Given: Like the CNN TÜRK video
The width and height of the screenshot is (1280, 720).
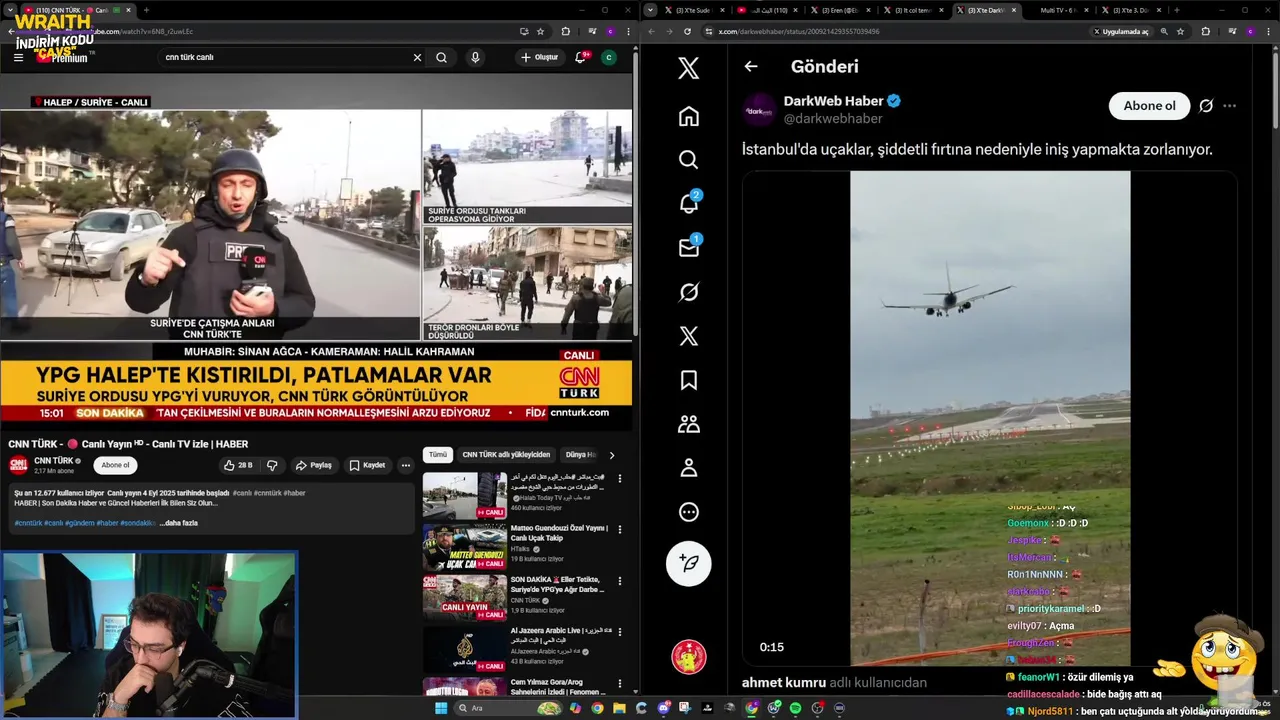Looking at the screenshot, I should (x=238, y=465).
